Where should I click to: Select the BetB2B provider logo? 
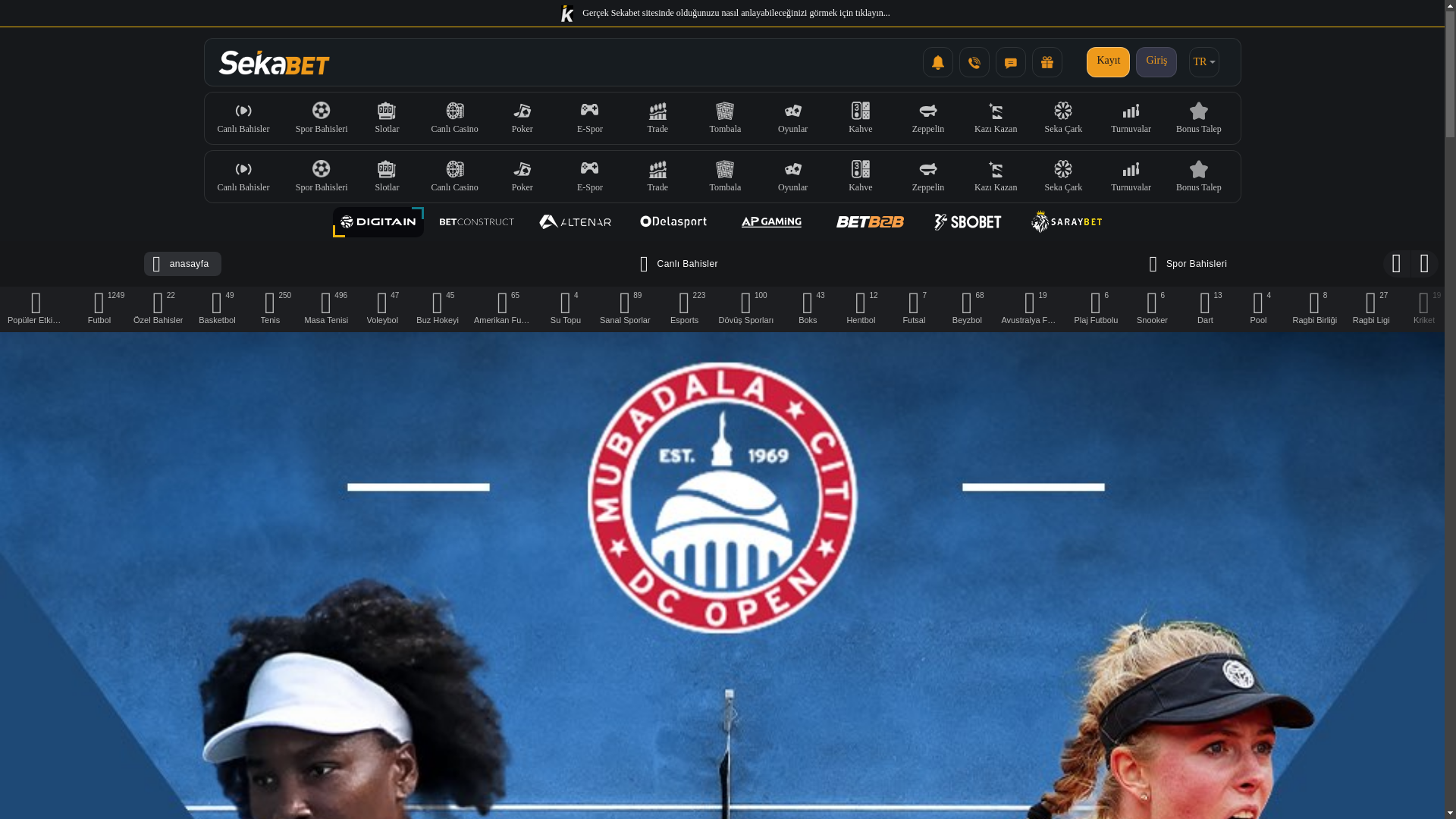870,222
